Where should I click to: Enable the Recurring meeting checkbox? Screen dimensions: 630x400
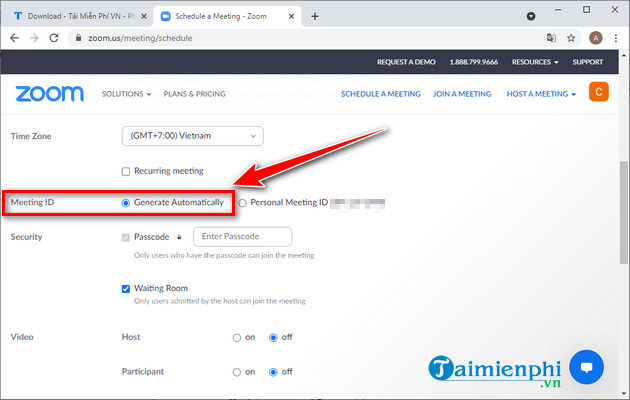tap(125, 171)
